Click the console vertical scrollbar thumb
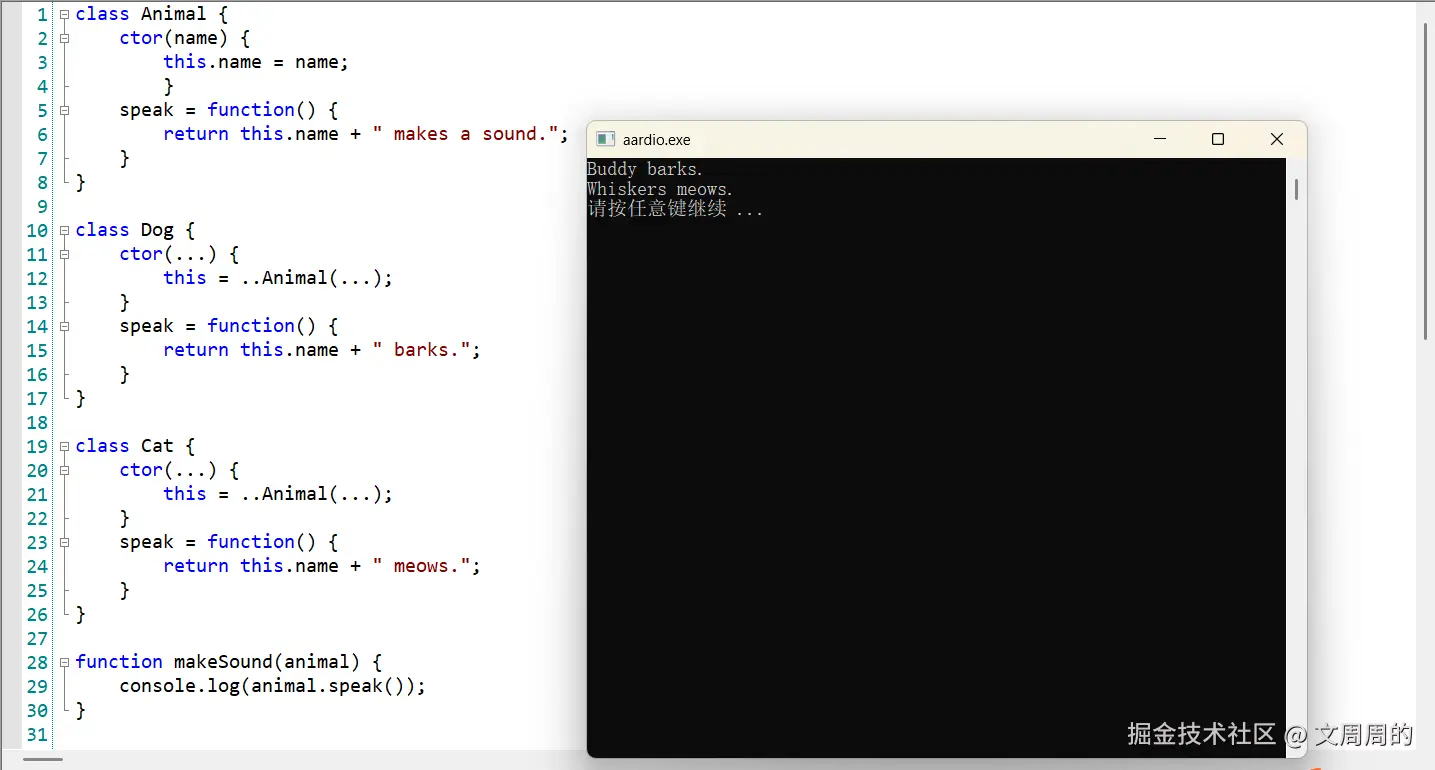This screenshot has width=1435, height=770. tap(1296, 189)
